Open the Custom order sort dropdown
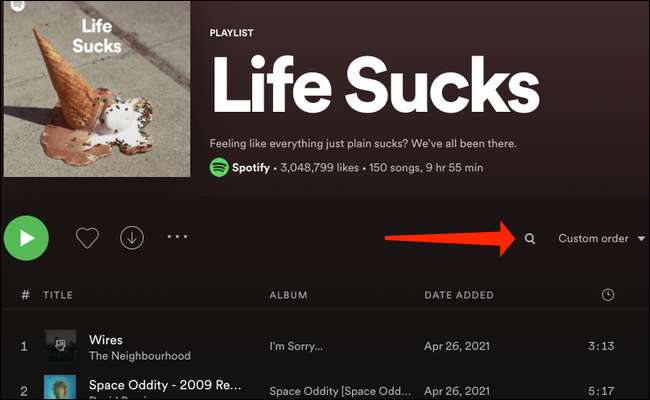This screenshot has width=650, height=400. click(x=601, y=238)
